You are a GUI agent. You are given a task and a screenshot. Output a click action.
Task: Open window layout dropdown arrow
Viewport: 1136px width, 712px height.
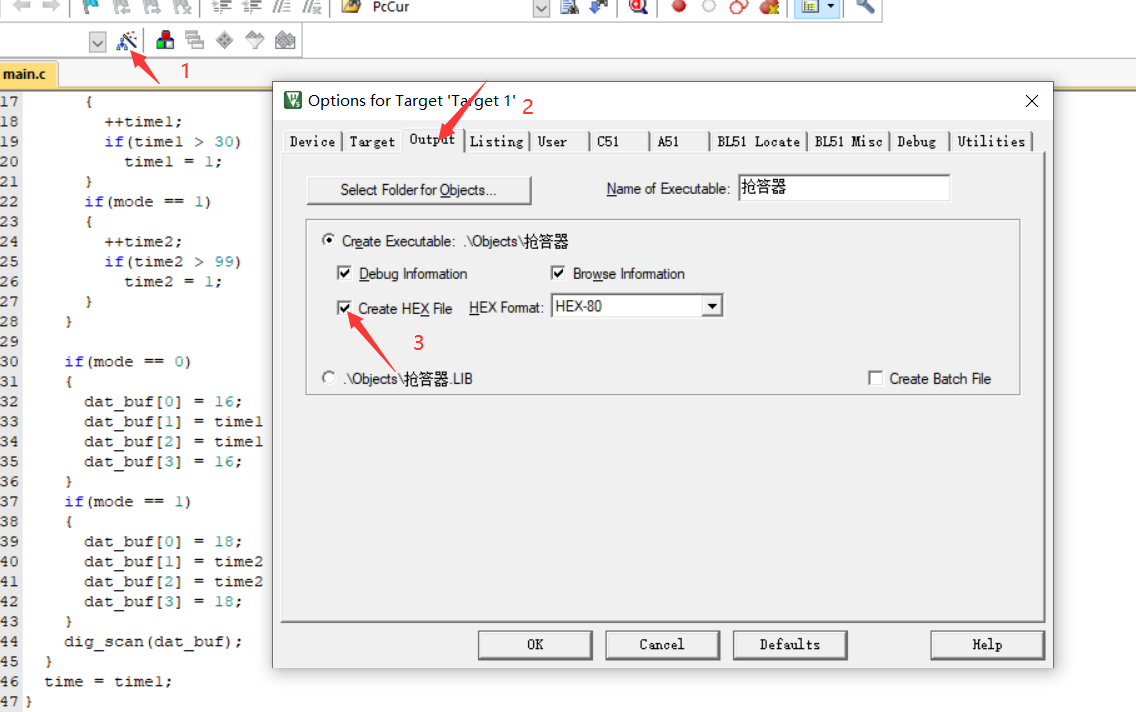point(831,7)
